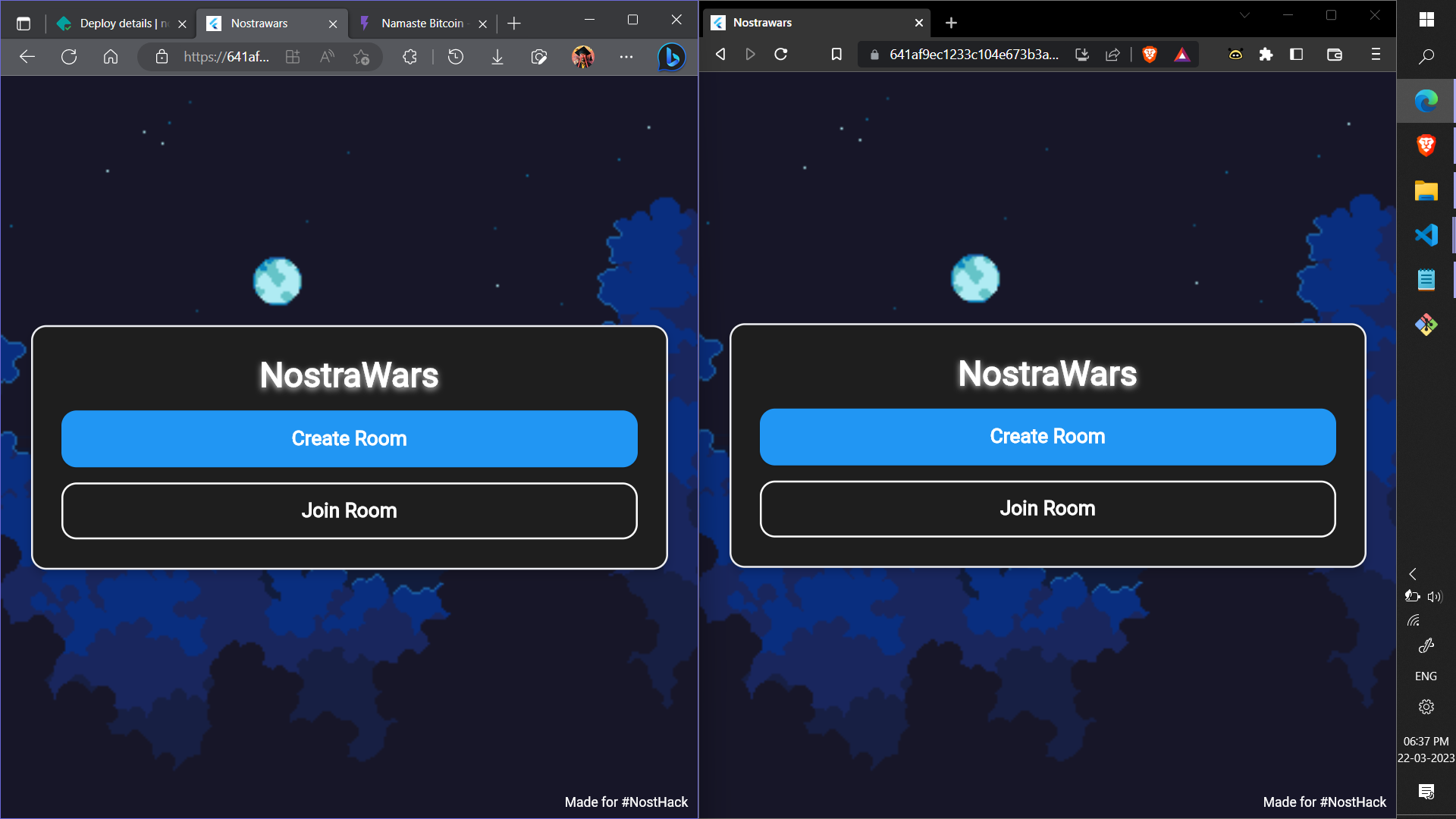Click Brave address bar URL field

point(973,55)
